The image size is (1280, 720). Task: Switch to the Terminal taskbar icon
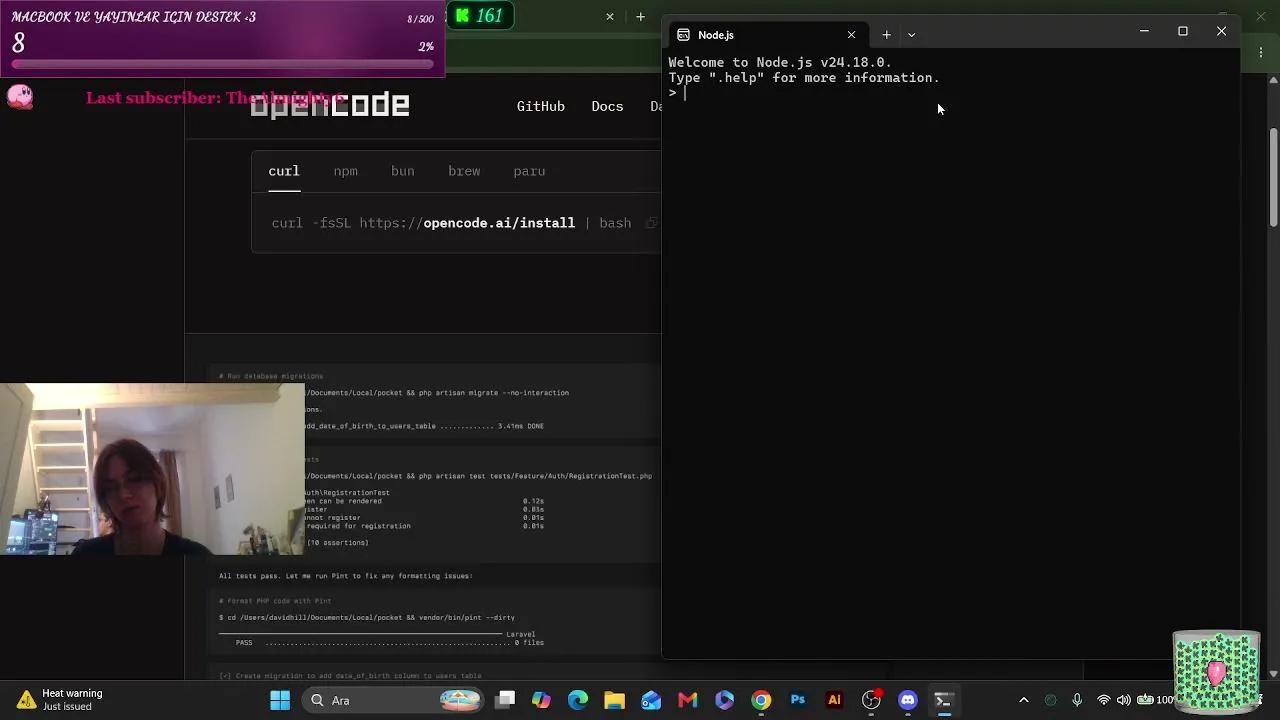943,700
